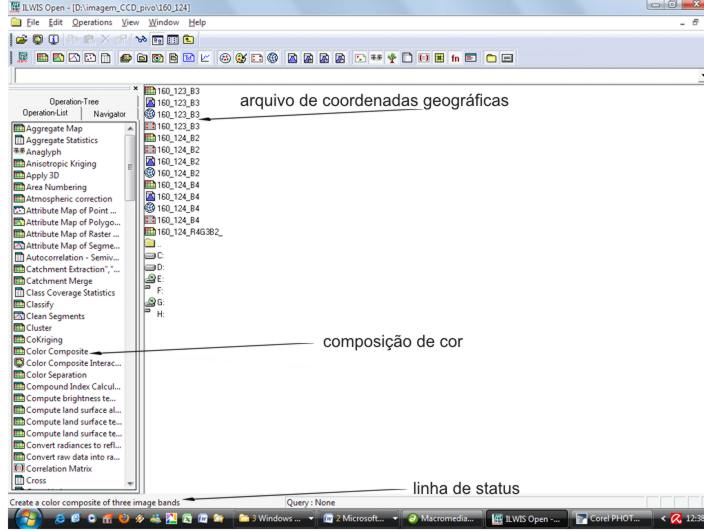Viewport: 704px width, 531px height.
Task: Click the yellow folder icon in the object toolbar
Action: [x=491, y=59]
